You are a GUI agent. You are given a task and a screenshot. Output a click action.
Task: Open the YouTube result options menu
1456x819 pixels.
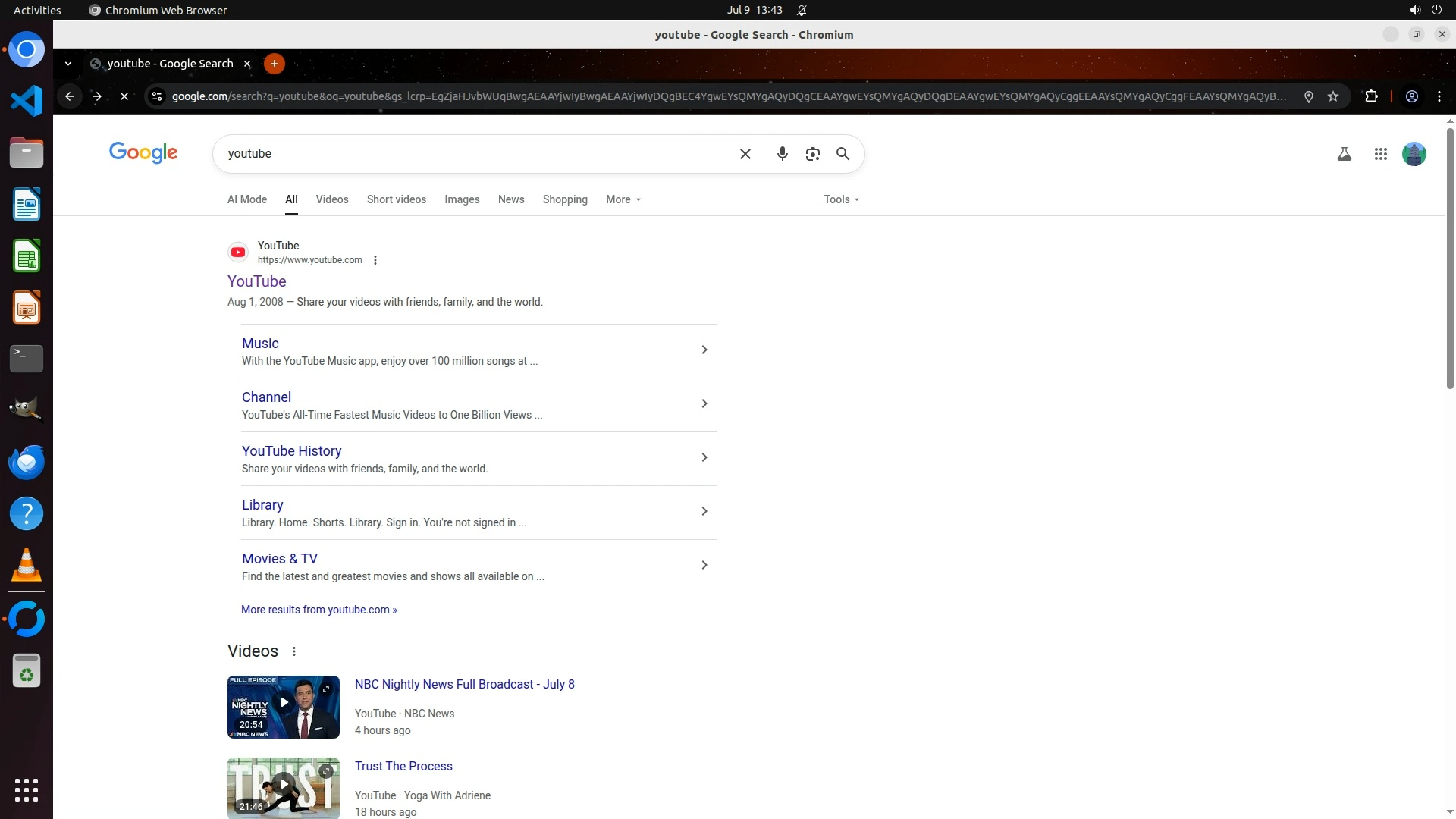coord(375,260)
